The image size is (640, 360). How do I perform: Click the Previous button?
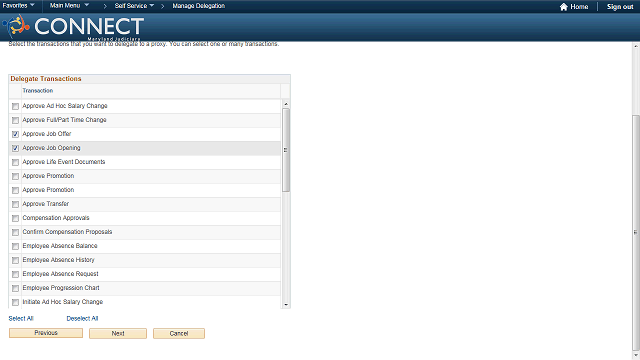point(46,333)
